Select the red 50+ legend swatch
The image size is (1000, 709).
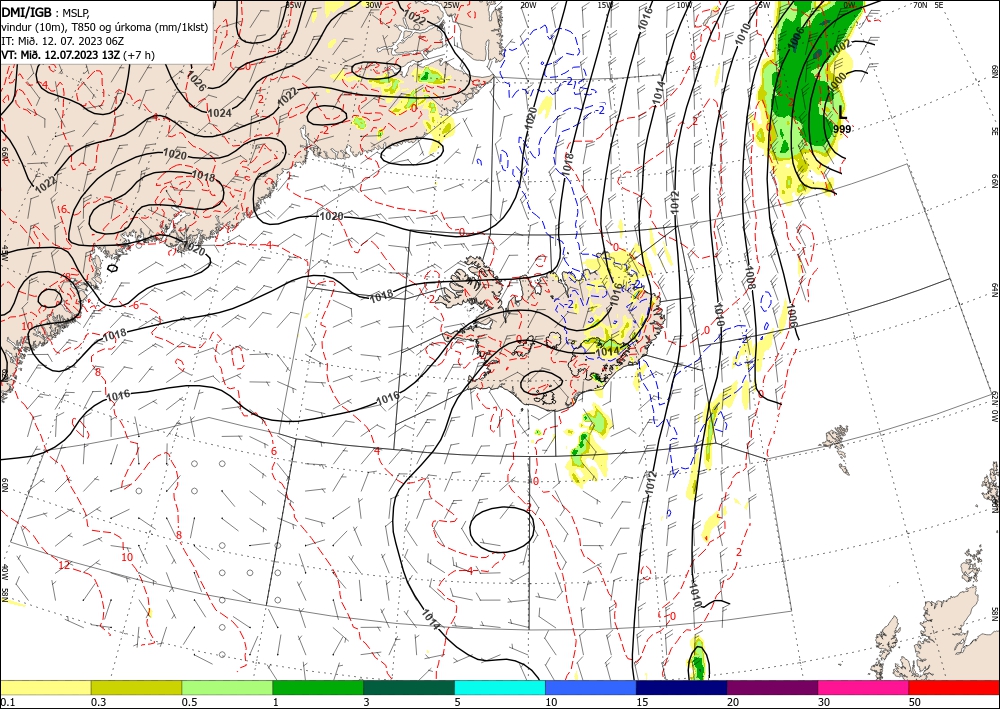tap(954, 687)
